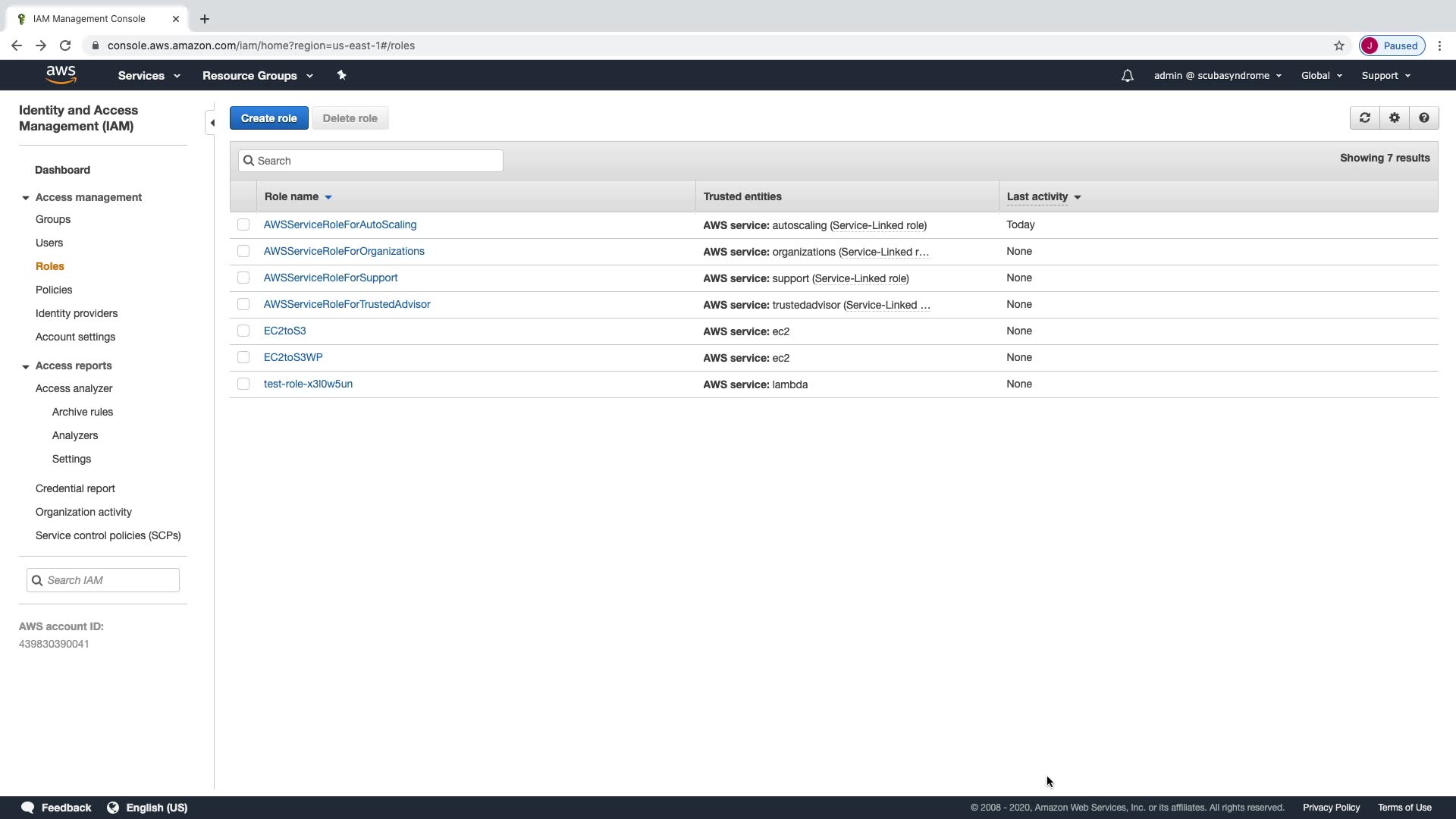Open the table settings gear icon

[x=1394, y=118]
